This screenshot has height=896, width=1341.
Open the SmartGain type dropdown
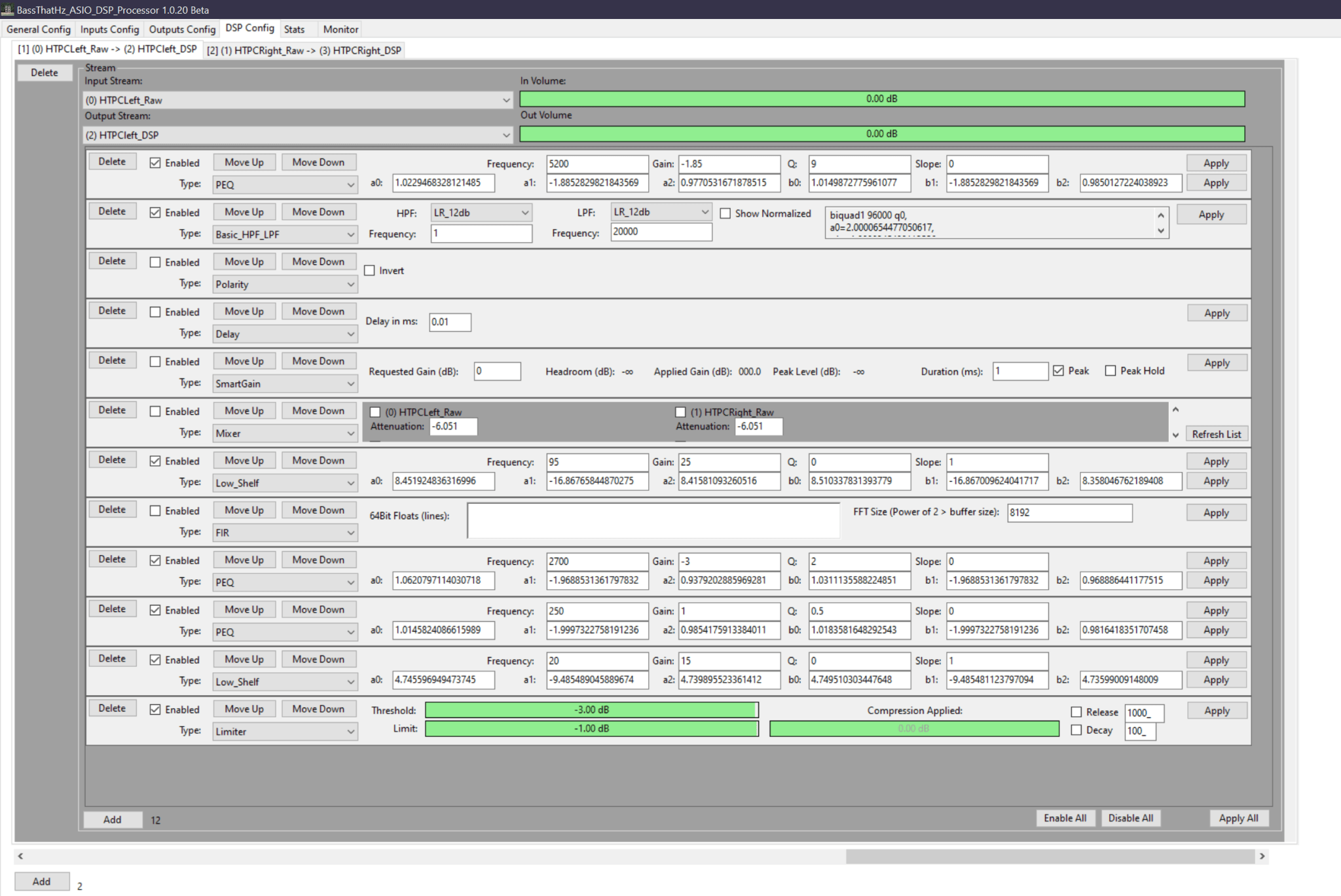pos(285,384)
